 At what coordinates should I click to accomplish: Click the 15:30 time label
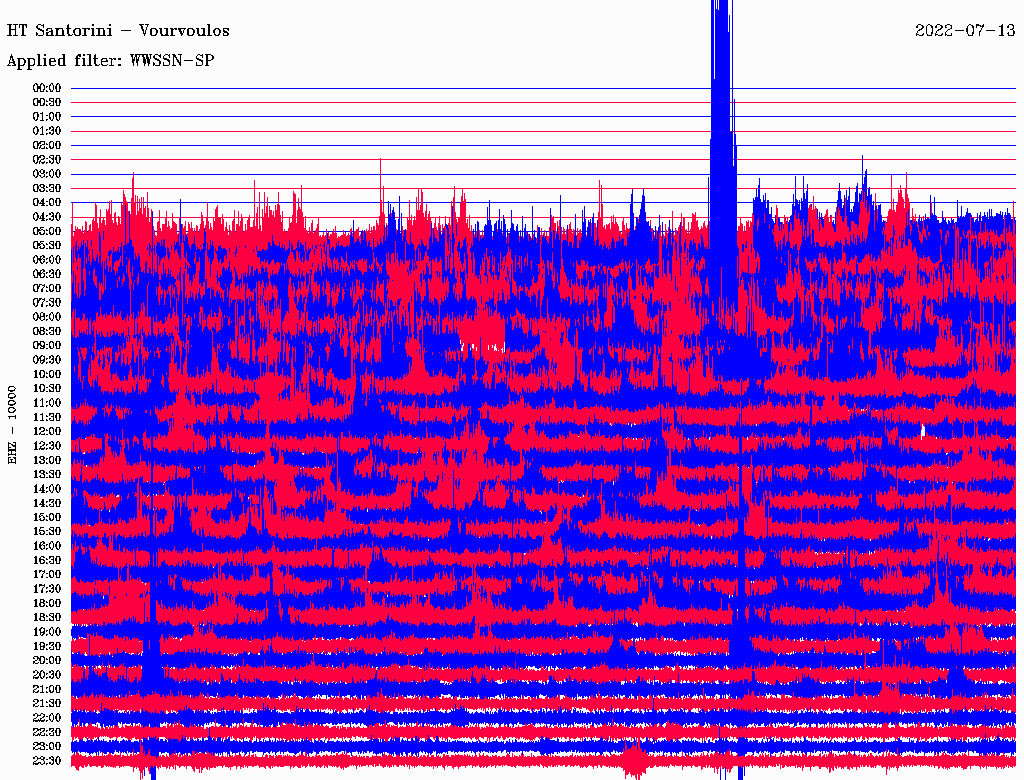pos(47,531)
